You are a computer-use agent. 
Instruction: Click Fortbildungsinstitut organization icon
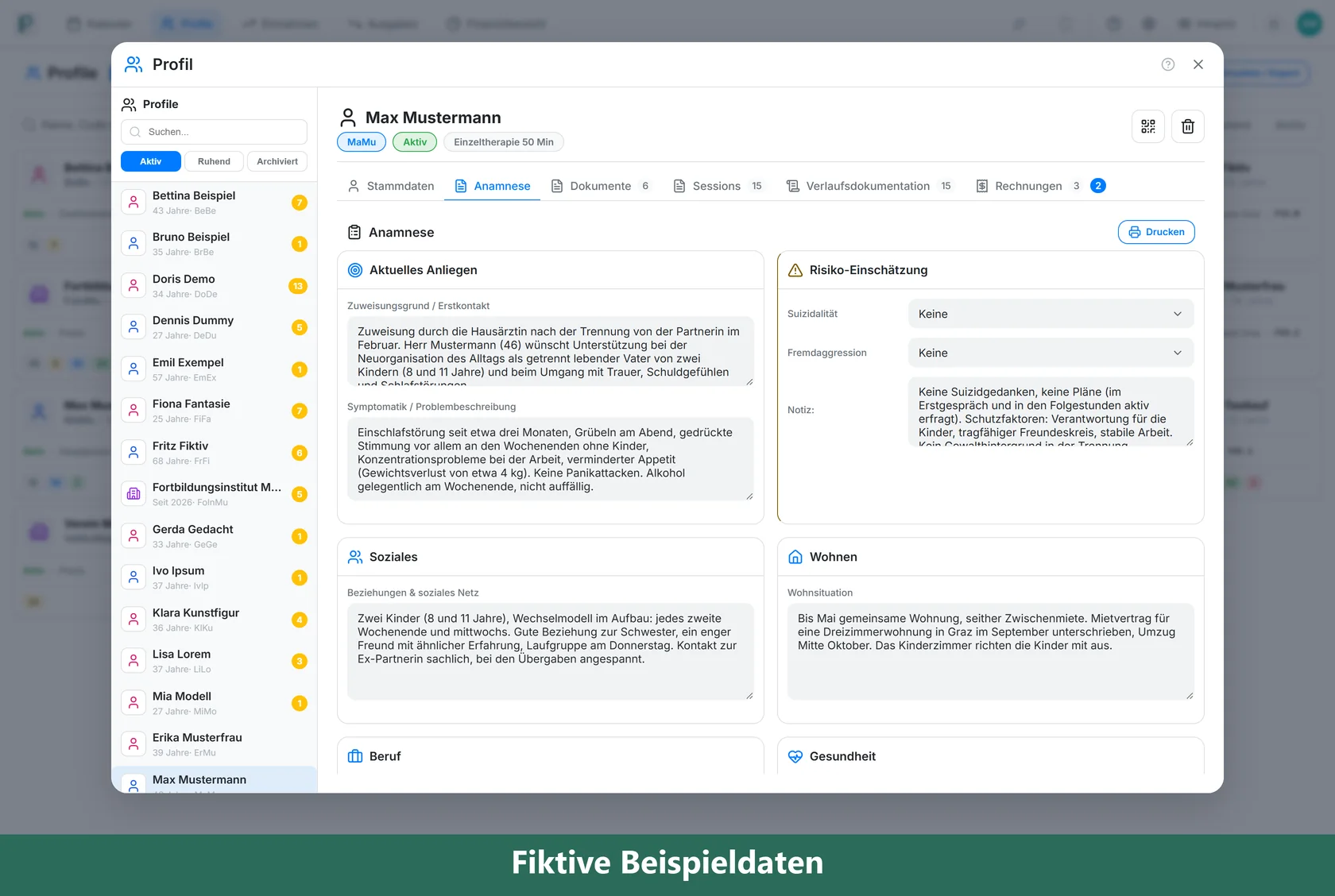(133, 494)
